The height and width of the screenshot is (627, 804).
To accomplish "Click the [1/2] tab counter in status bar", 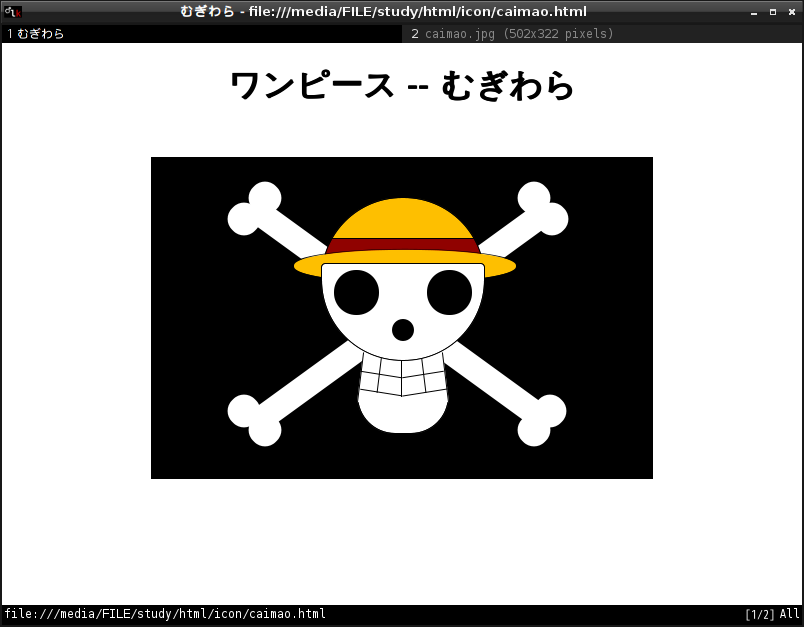I will [x=760, y=614].
